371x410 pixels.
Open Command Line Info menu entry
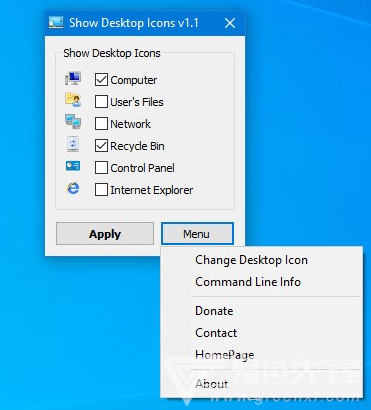point(262,282)
